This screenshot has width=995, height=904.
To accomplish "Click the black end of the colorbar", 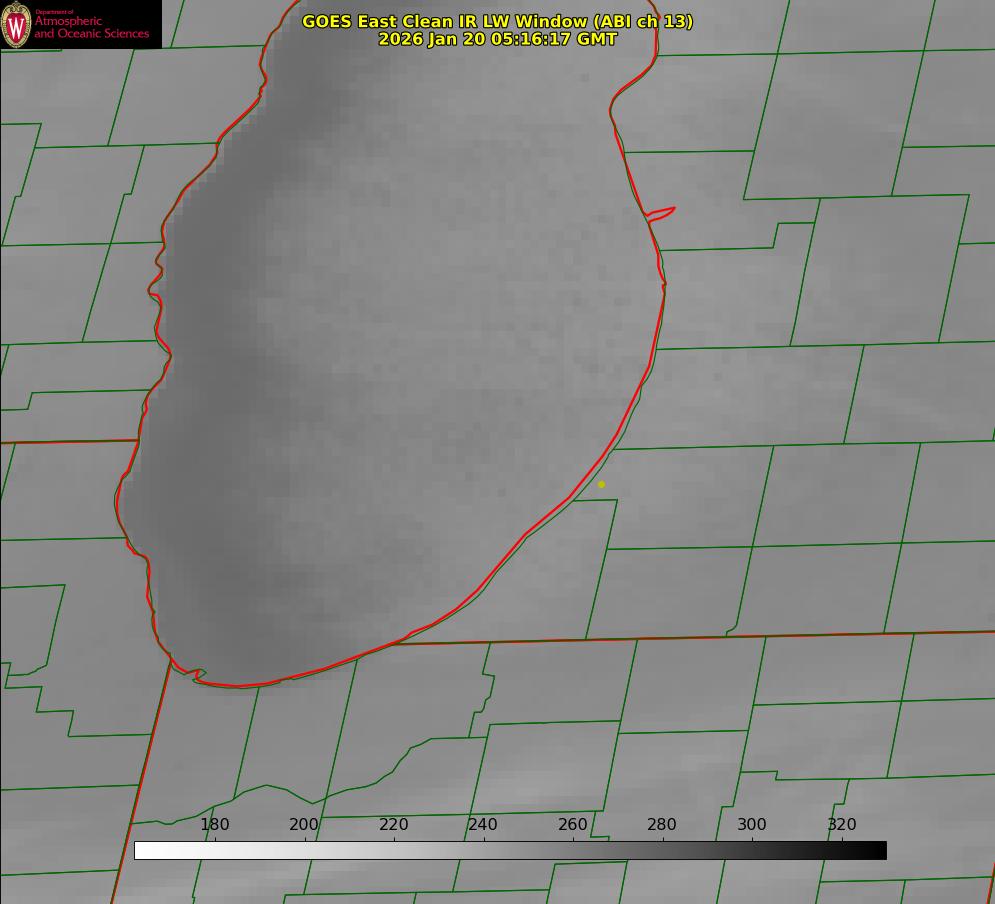I will point(876,850).
